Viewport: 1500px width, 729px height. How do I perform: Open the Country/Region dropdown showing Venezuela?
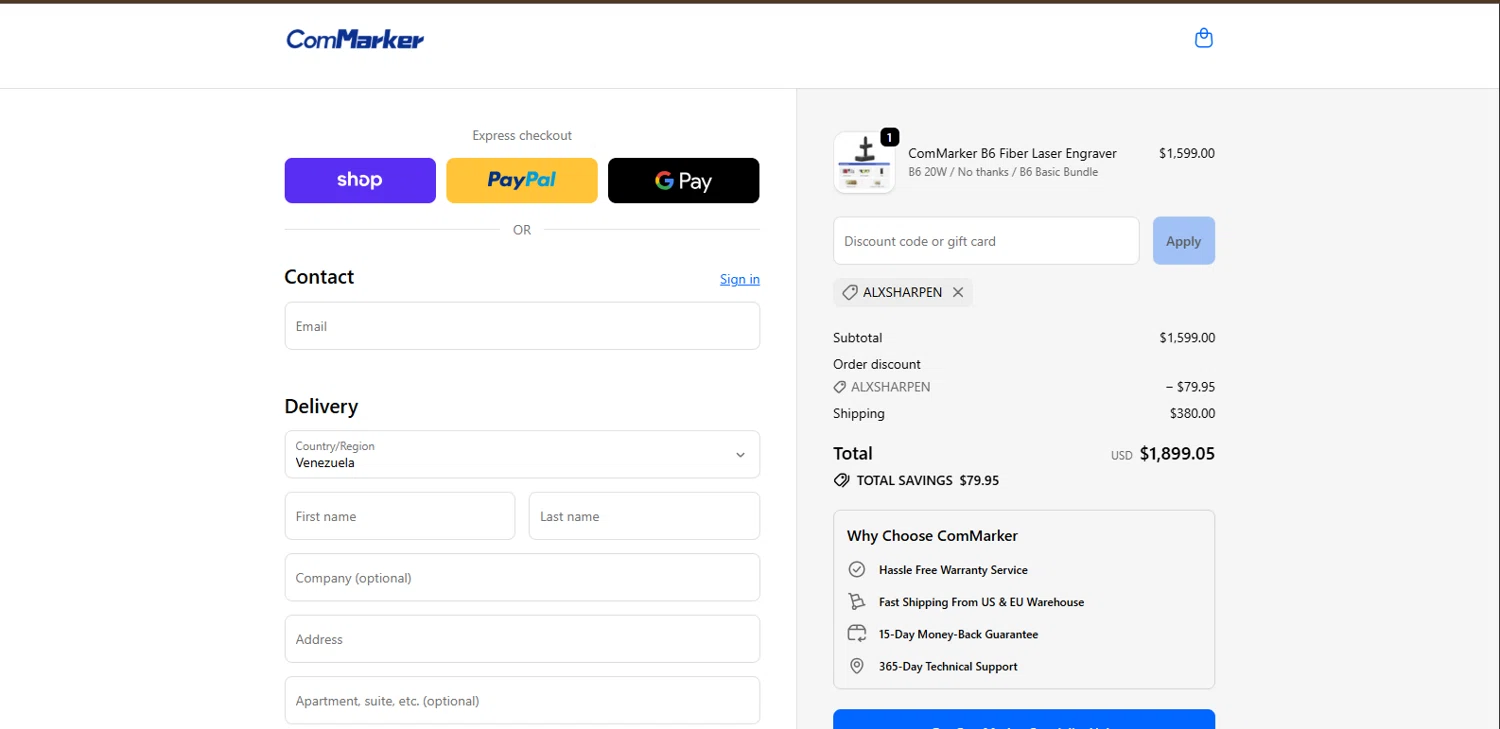pos(522,454)
